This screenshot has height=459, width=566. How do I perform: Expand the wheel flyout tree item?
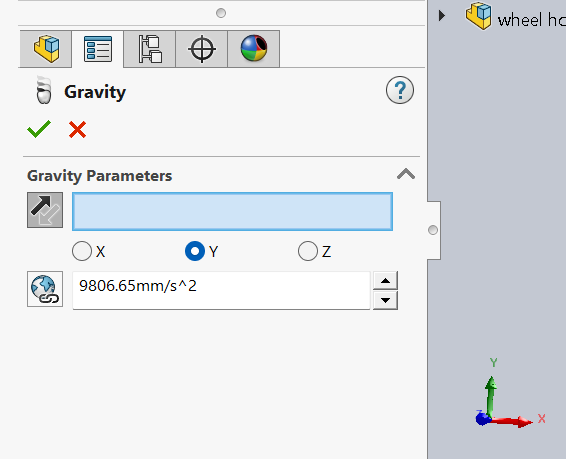coord(442,16)
